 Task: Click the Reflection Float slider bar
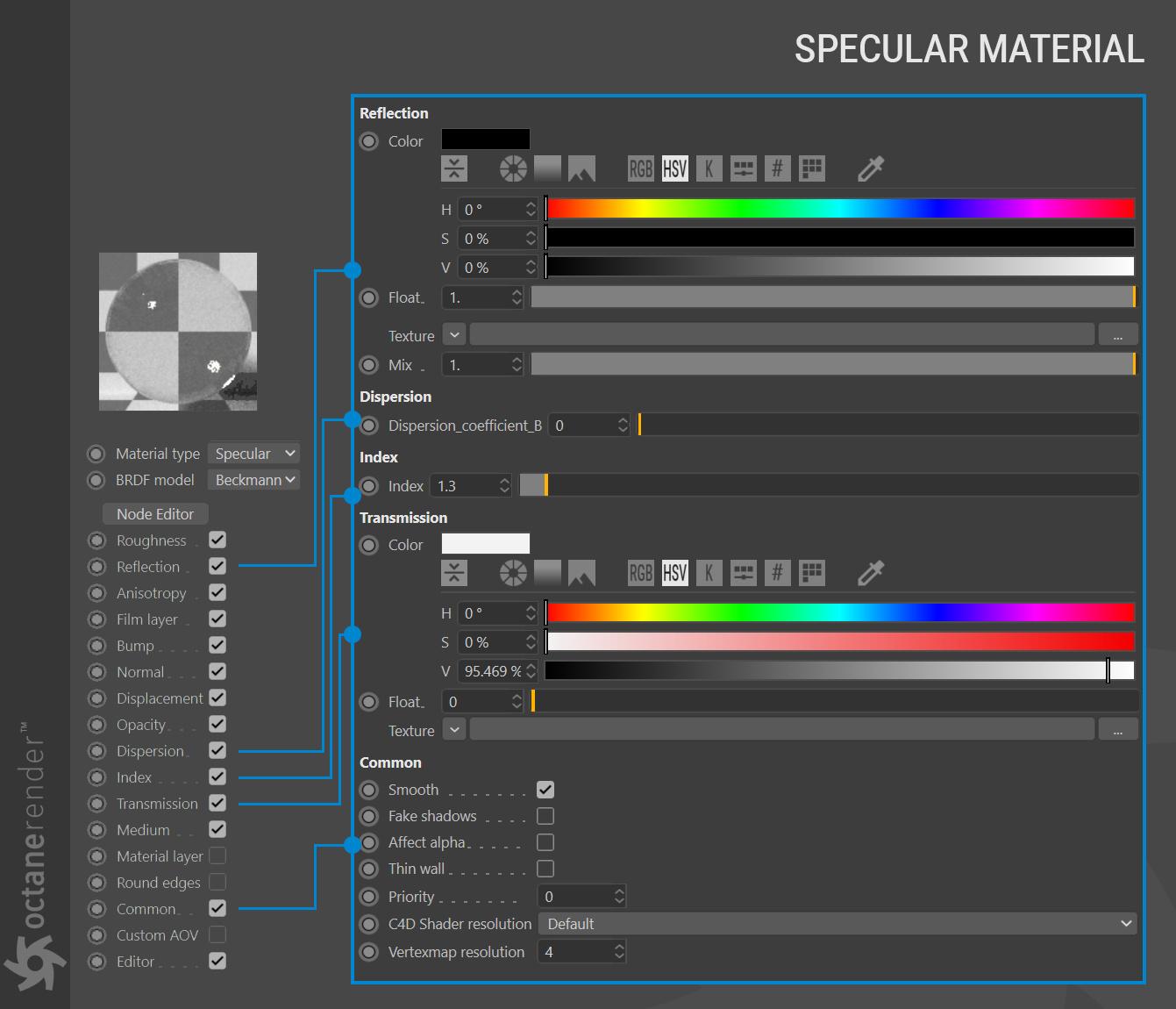pos(833,297)
